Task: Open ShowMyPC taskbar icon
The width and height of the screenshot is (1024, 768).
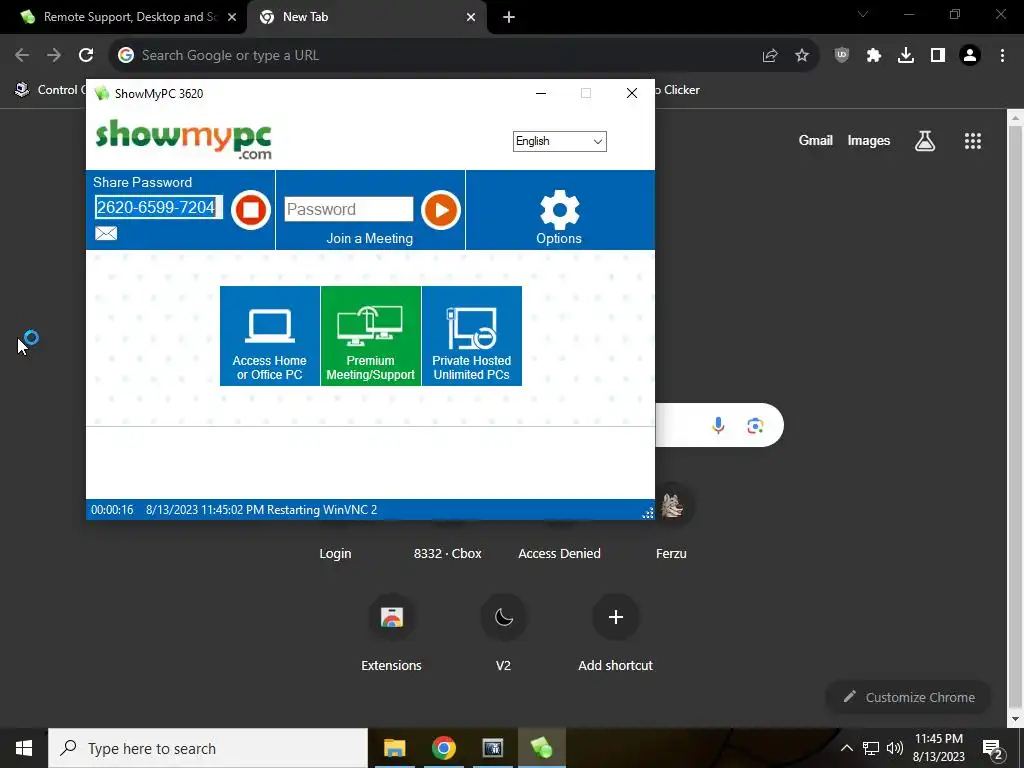Action: tap(541, 748)
